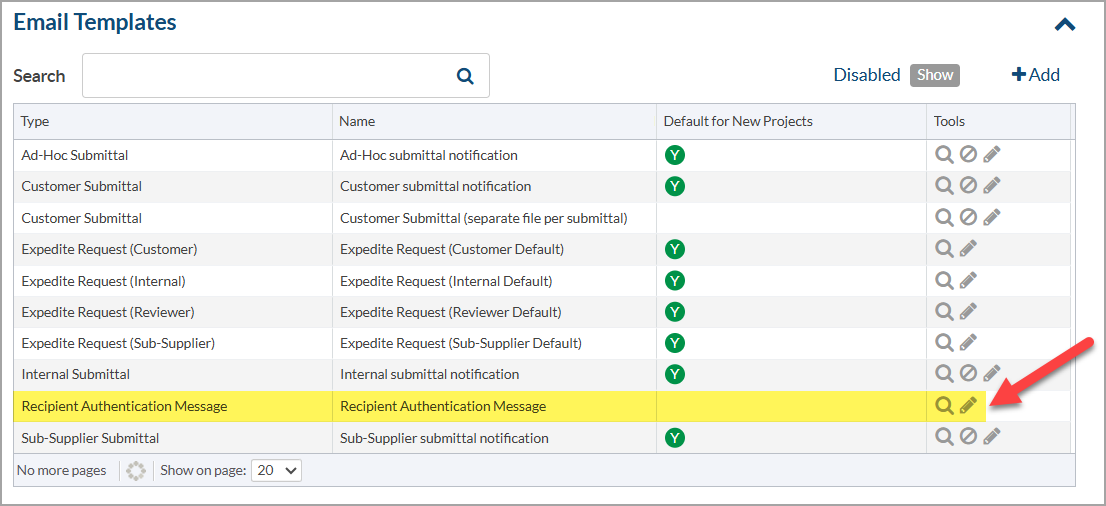Click default Y badge for Ad-Hoc submittal
Image resolution: width=1106 pixels, height=506 pixels.
pyautogui.click(x=675, y=155)
